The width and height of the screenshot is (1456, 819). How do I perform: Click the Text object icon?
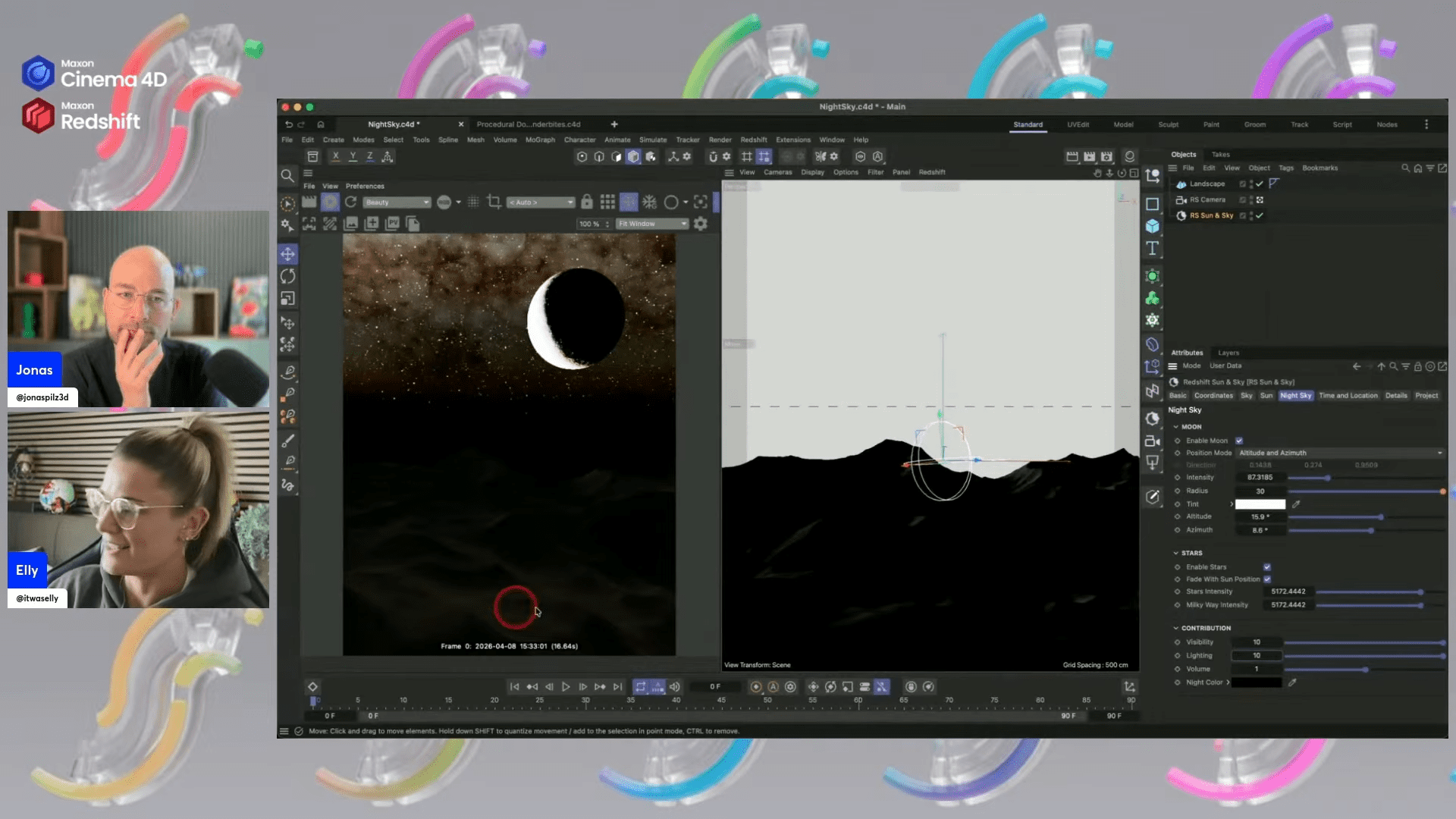(1152, 249)
